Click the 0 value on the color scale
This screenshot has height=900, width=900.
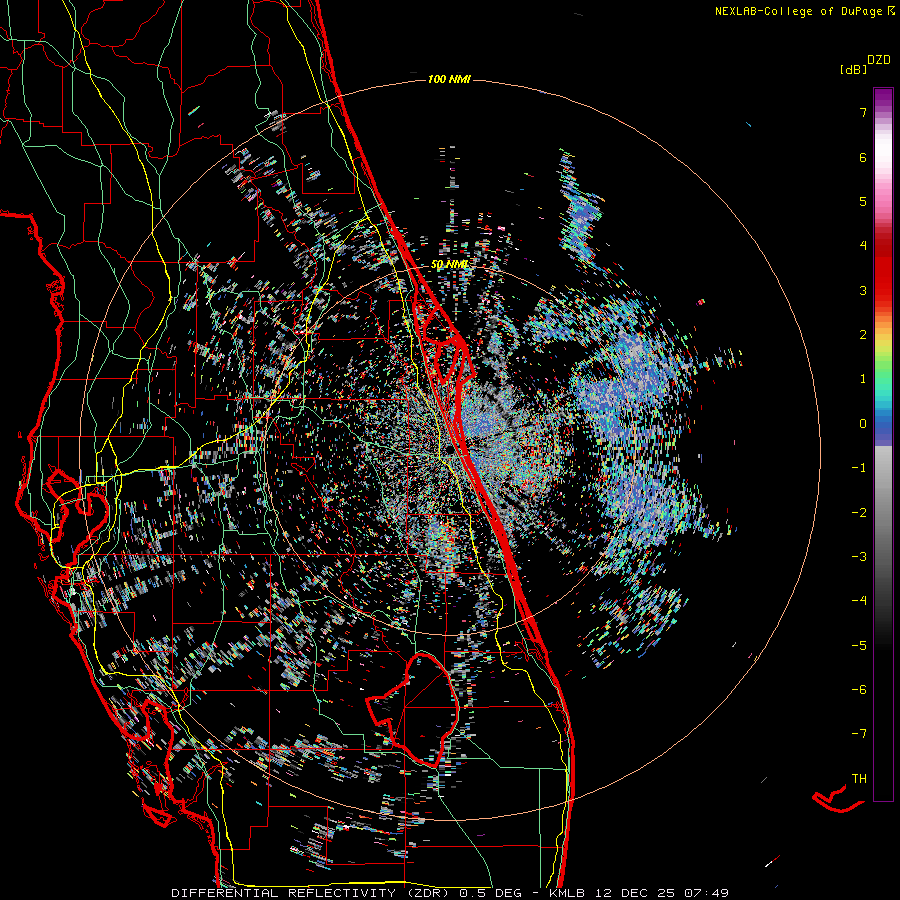tap(863, 424)
